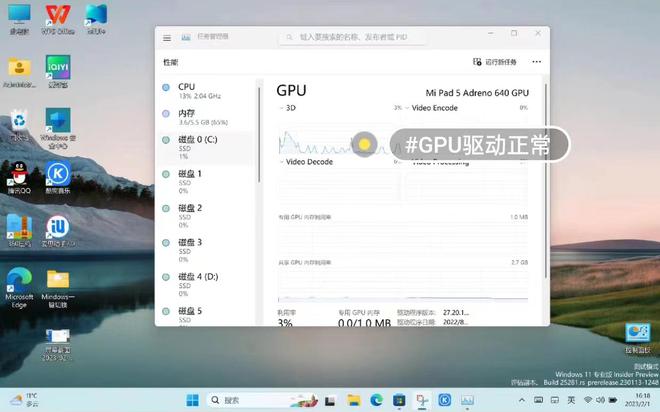Open Microsoft Edge desktop shortcut
660x412 pixels.
[x=19, y=287]
